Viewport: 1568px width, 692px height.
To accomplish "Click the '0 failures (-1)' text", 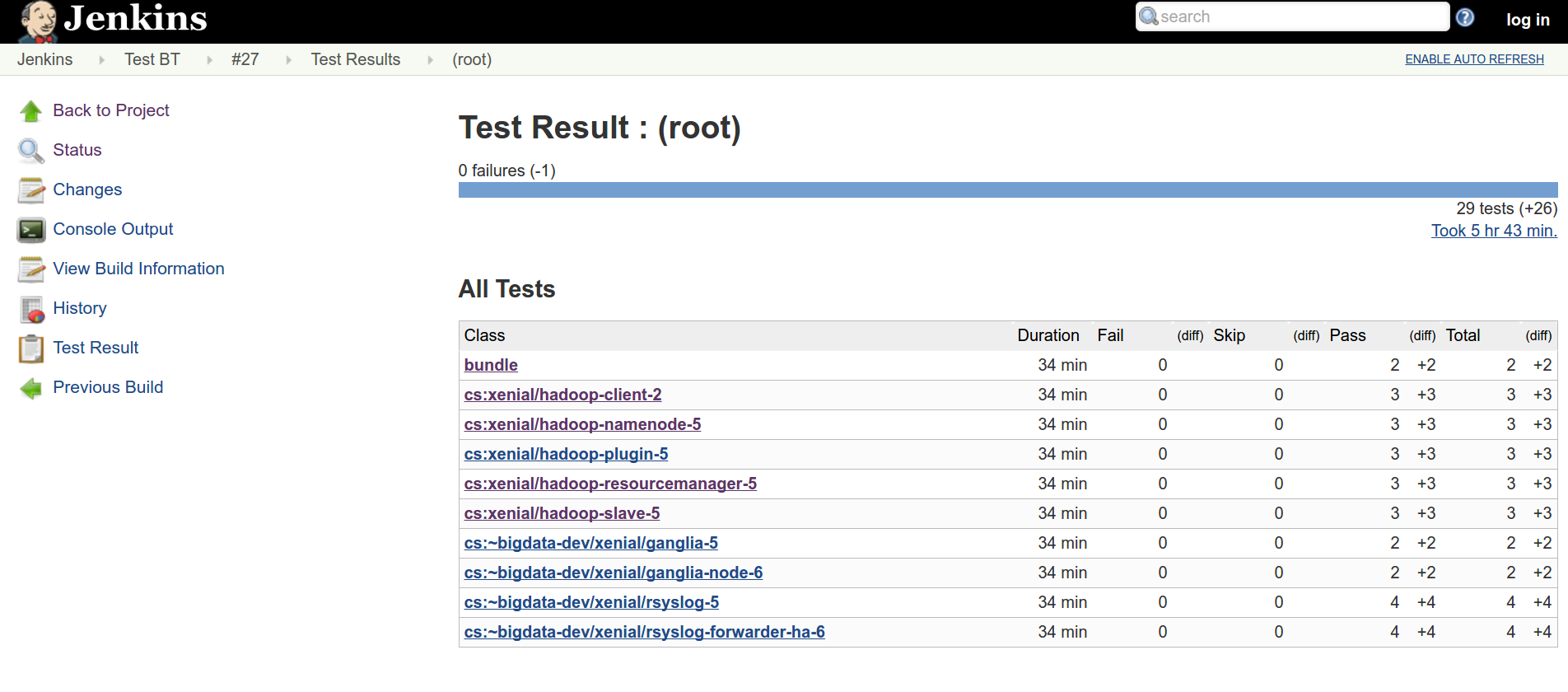I will 506,171.
